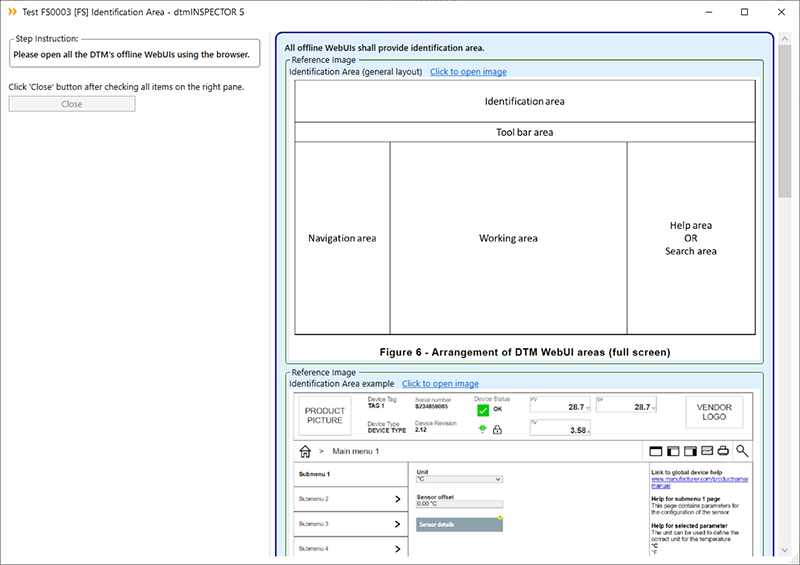800x565 pixels.
Task: Click the www.manufacturer.com help link
Action: pyautogui.click(x=699, y=482)
